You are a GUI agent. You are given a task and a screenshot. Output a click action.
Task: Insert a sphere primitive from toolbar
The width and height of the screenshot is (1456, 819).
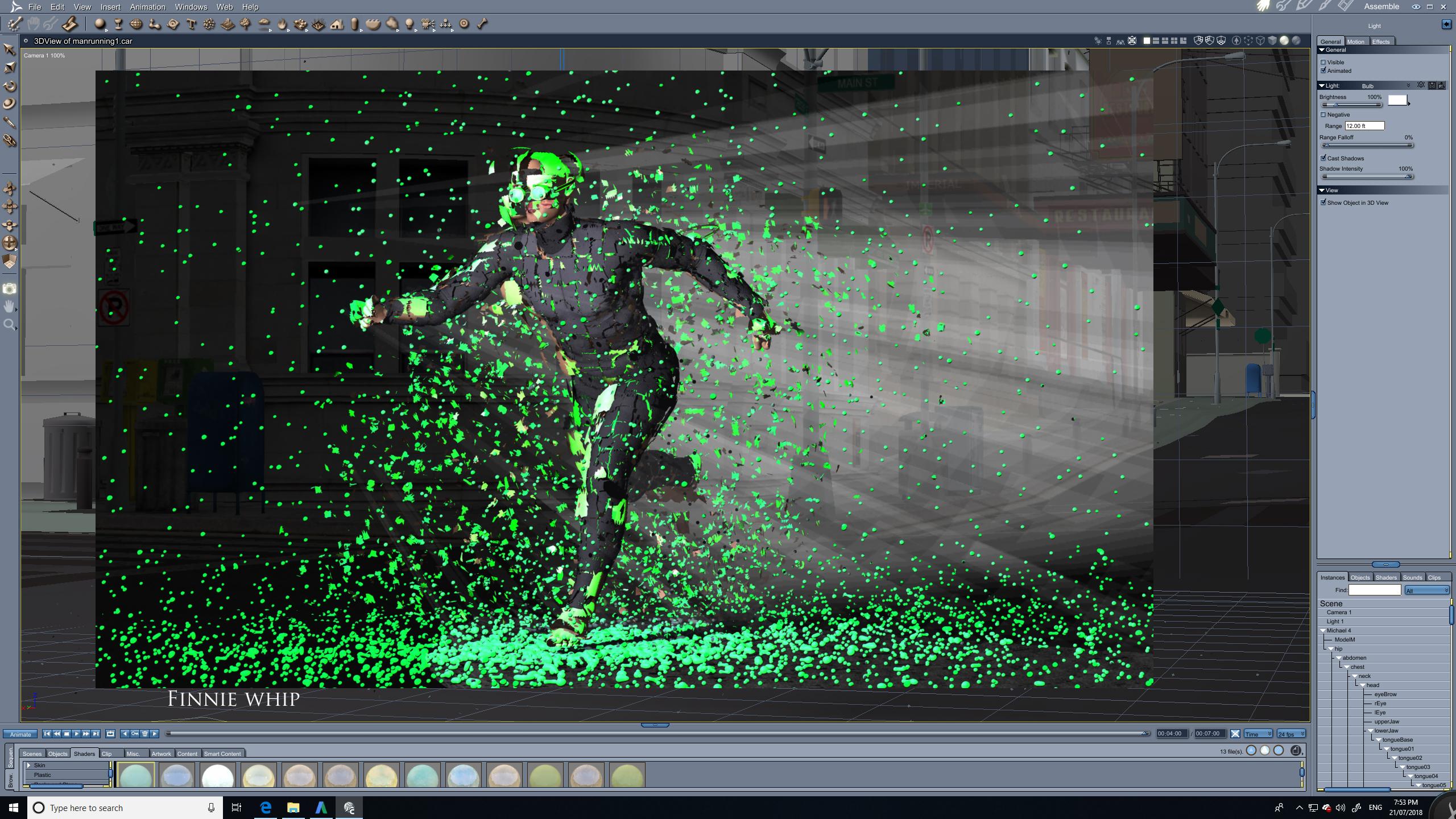[x=100, y=24]
